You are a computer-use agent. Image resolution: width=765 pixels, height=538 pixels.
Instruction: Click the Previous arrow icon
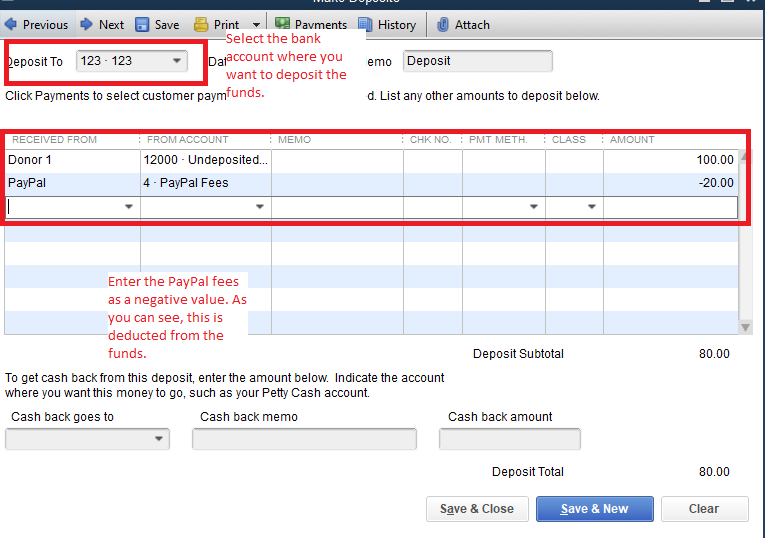(x=11, y=24)
